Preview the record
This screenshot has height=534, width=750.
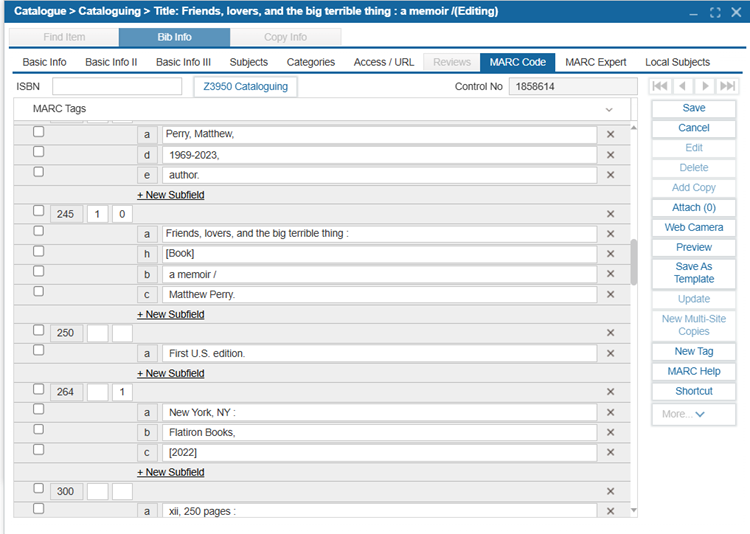click(694, 247)
